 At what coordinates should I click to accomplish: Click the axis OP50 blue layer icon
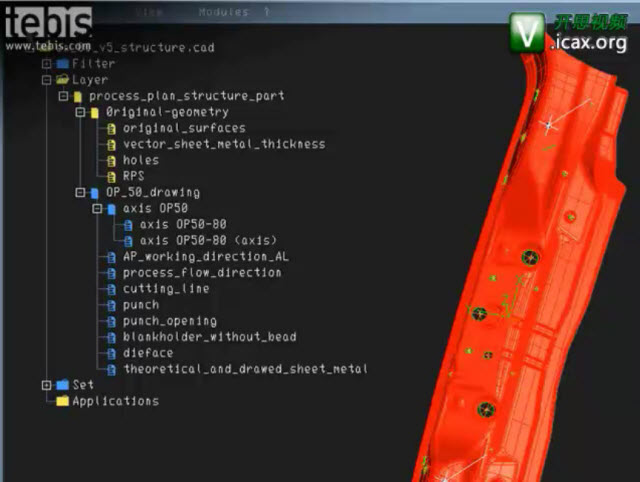point(111,209)
